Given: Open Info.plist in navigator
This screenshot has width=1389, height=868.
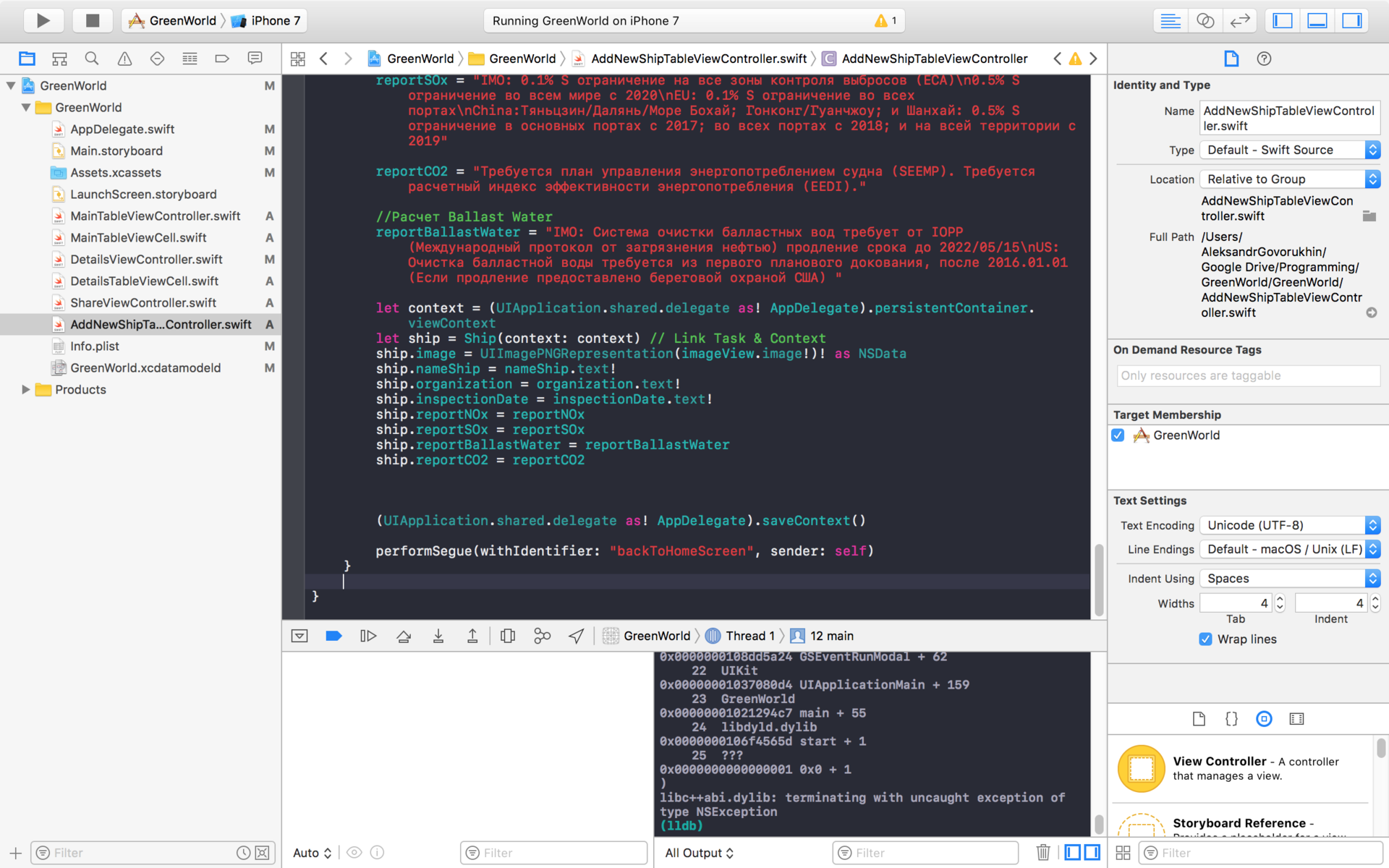Looking at the screenshot, I should click(94, 346).
